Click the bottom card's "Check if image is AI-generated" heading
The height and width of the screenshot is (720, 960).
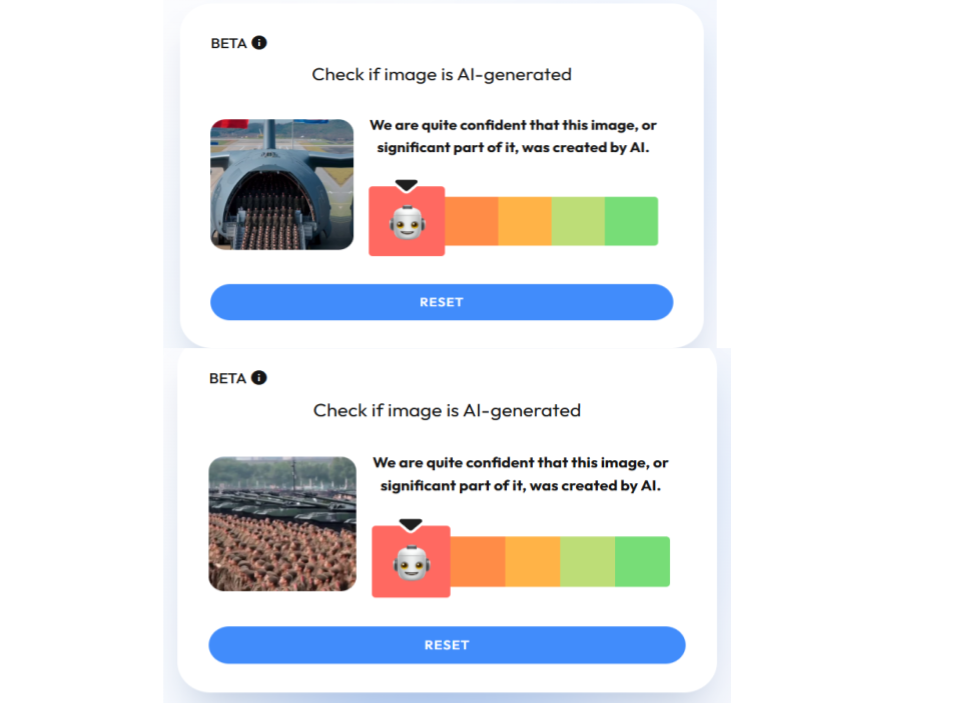coord(447,410)
